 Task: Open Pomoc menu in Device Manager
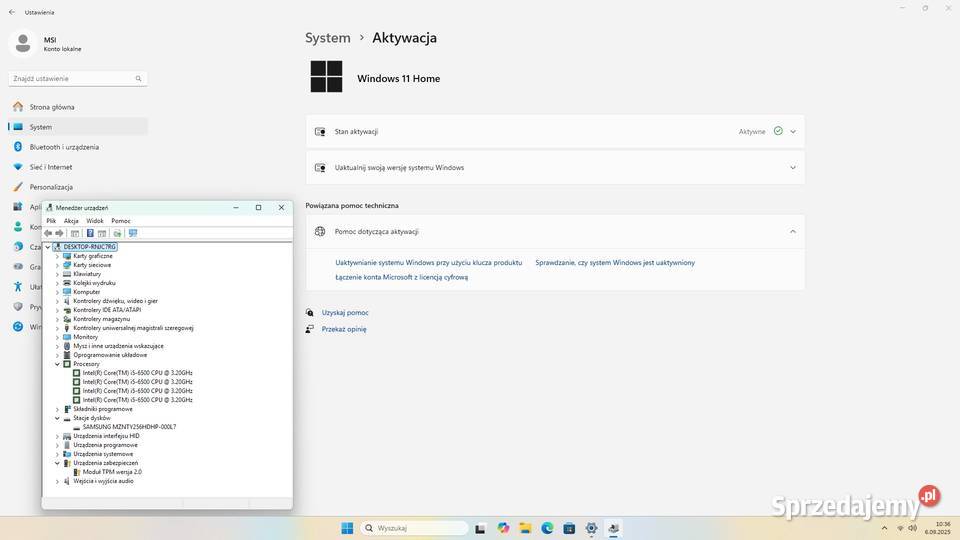click(x=121, y=220)
